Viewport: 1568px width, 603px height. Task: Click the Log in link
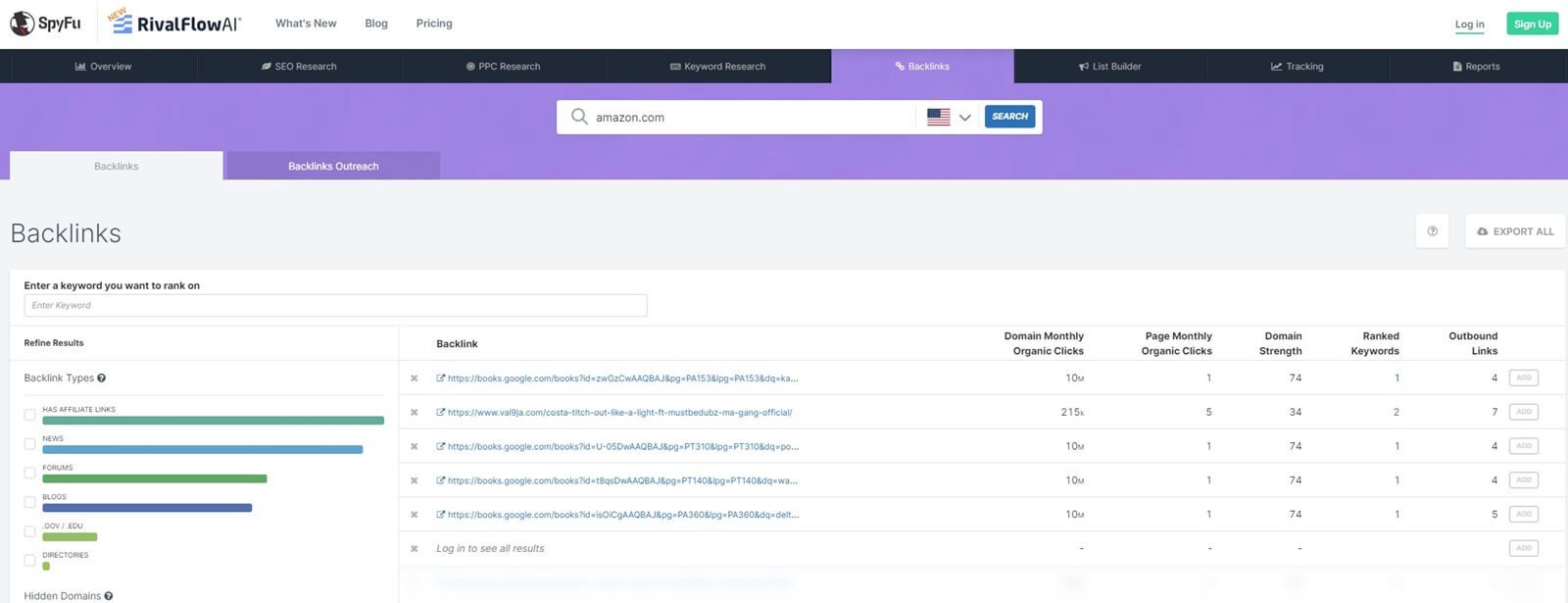click(1469, 25)
